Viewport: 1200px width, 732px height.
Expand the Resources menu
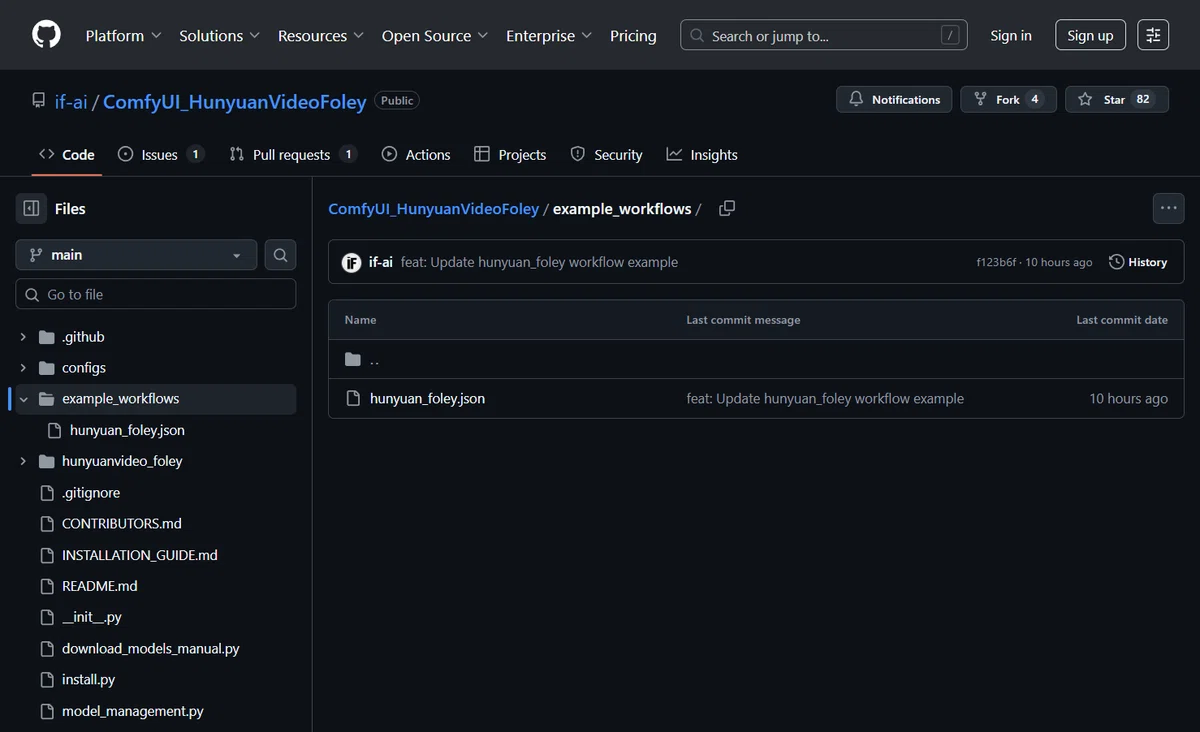click(x=321, y=35)
